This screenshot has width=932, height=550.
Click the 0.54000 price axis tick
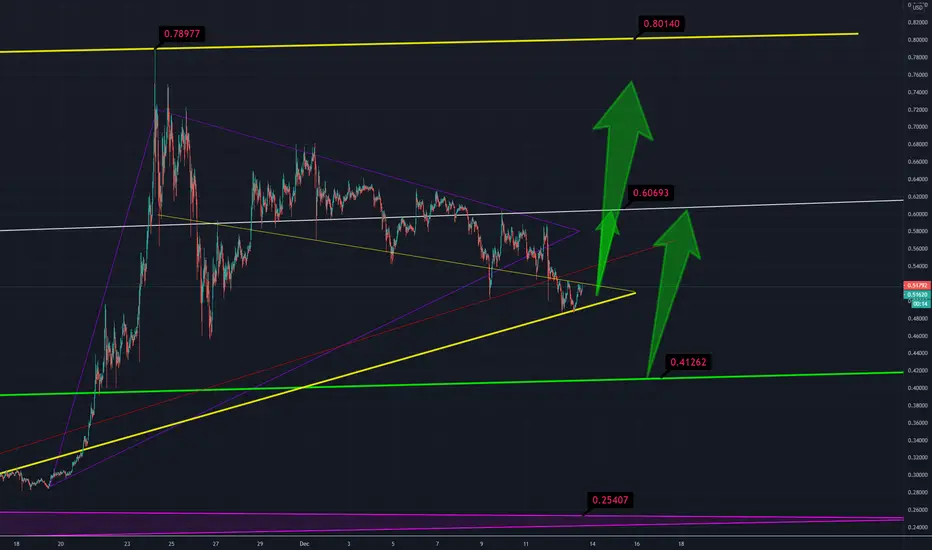tap(918, 266)
